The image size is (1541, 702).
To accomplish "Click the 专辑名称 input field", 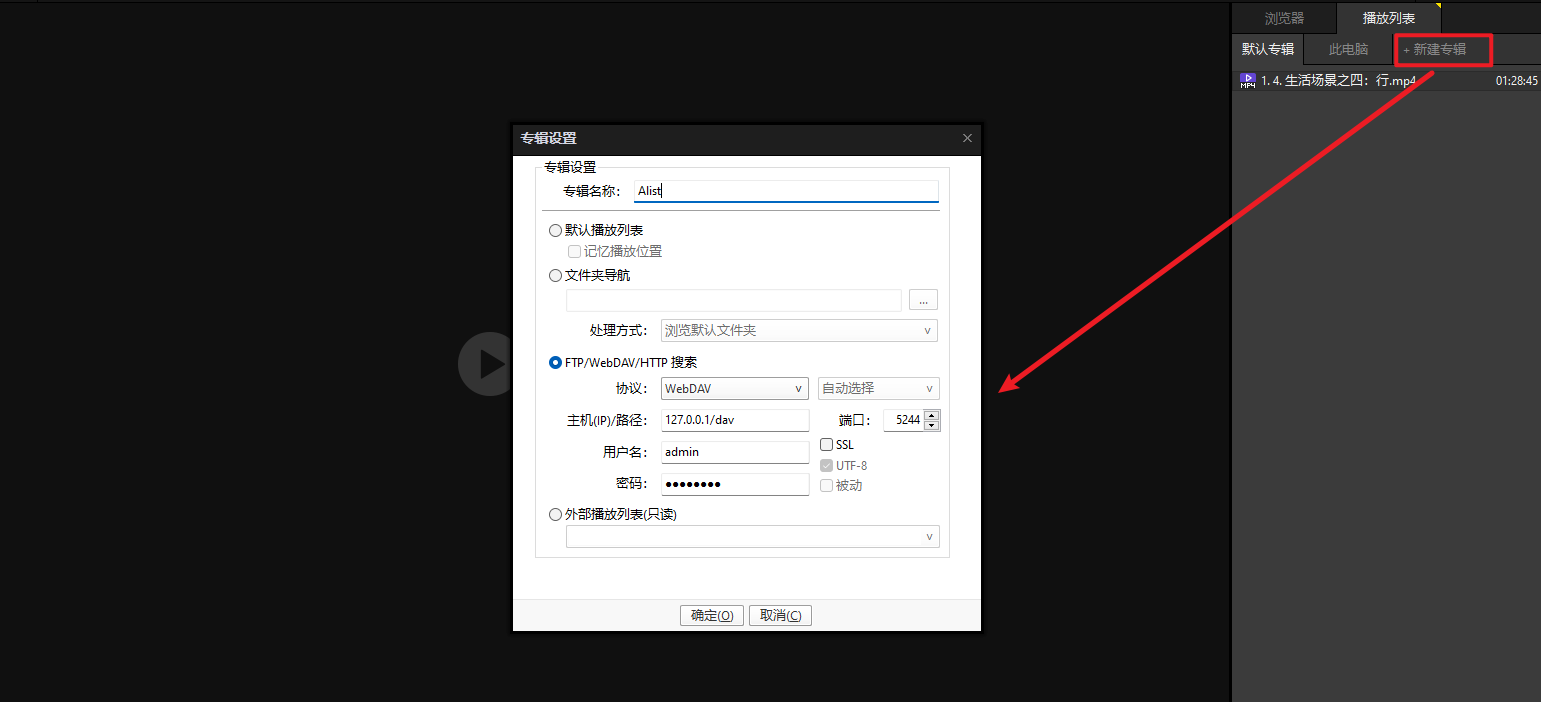I will [786, 191].
